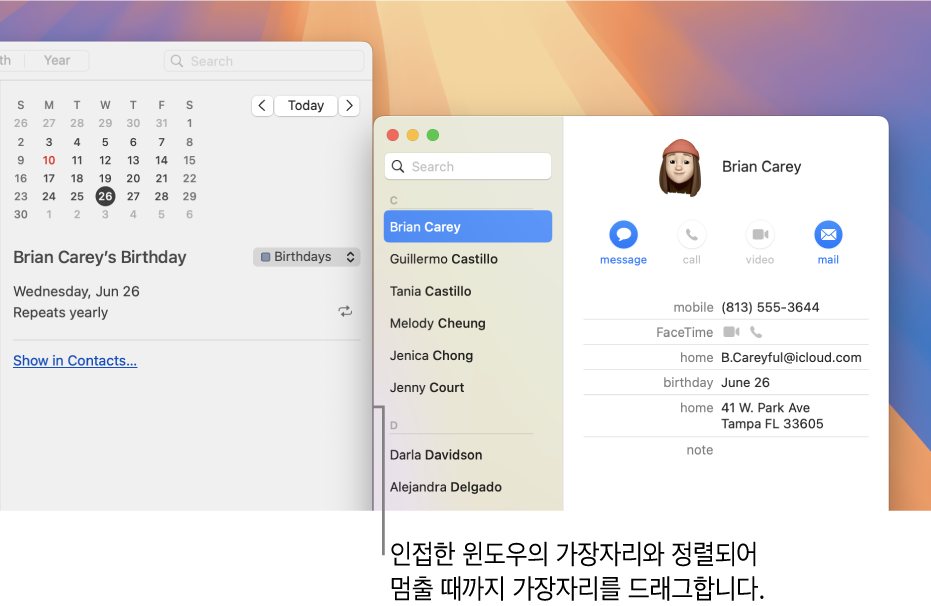Select Brian Carey in contacts list

pyautogui.click(x=468, y=226)
